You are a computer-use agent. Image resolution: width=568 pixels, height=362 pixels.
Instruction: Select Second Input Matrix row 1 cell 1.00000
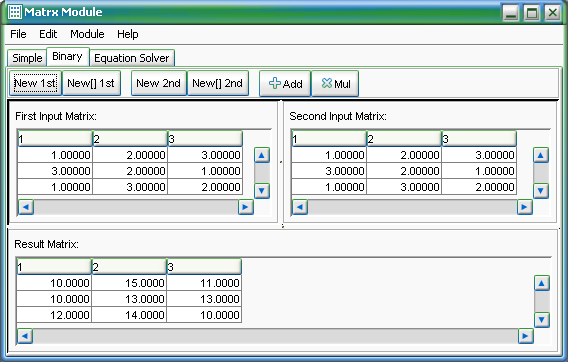(x=329, y=155)
